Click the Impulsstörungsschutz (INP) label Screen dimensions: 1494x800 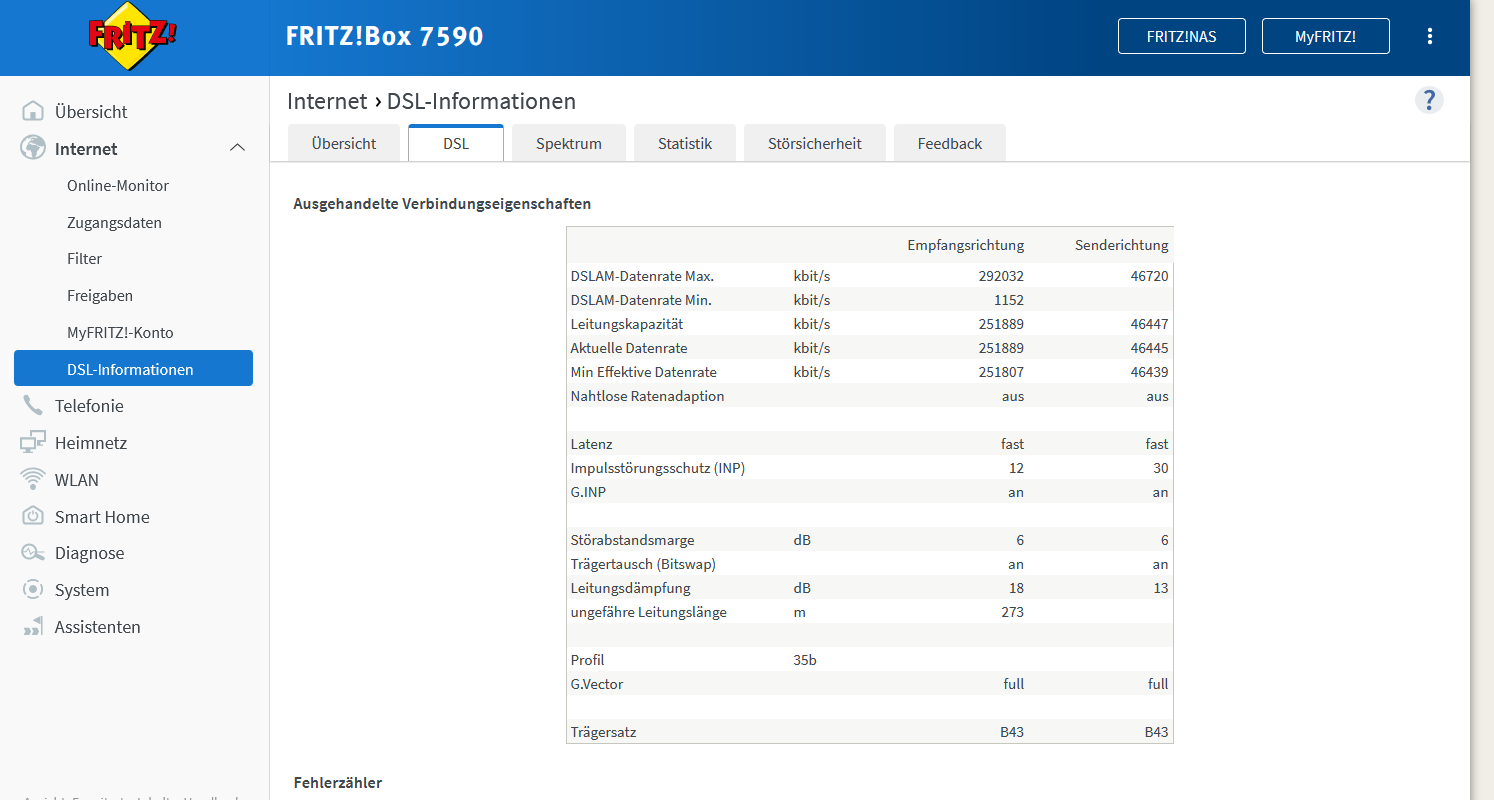click(x=658, y=468)
